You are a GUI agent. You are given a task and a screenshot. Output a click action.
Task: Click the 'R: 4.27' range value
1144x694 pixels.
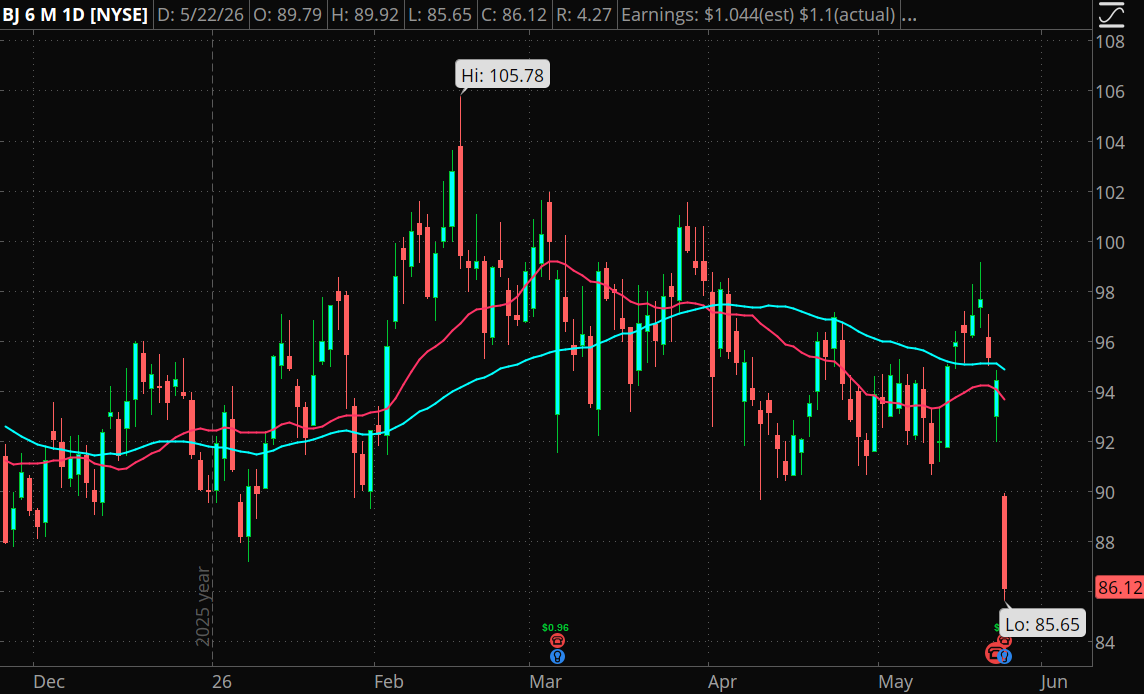pyautogui.click(x=584, y=15)
